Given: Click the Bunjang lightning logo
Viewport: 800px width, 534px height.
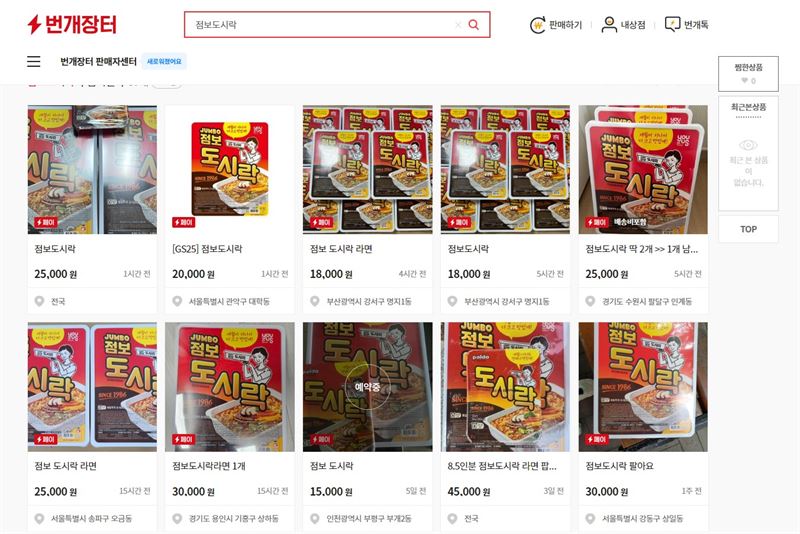Looking at the screenshot, I should [72, 24].
